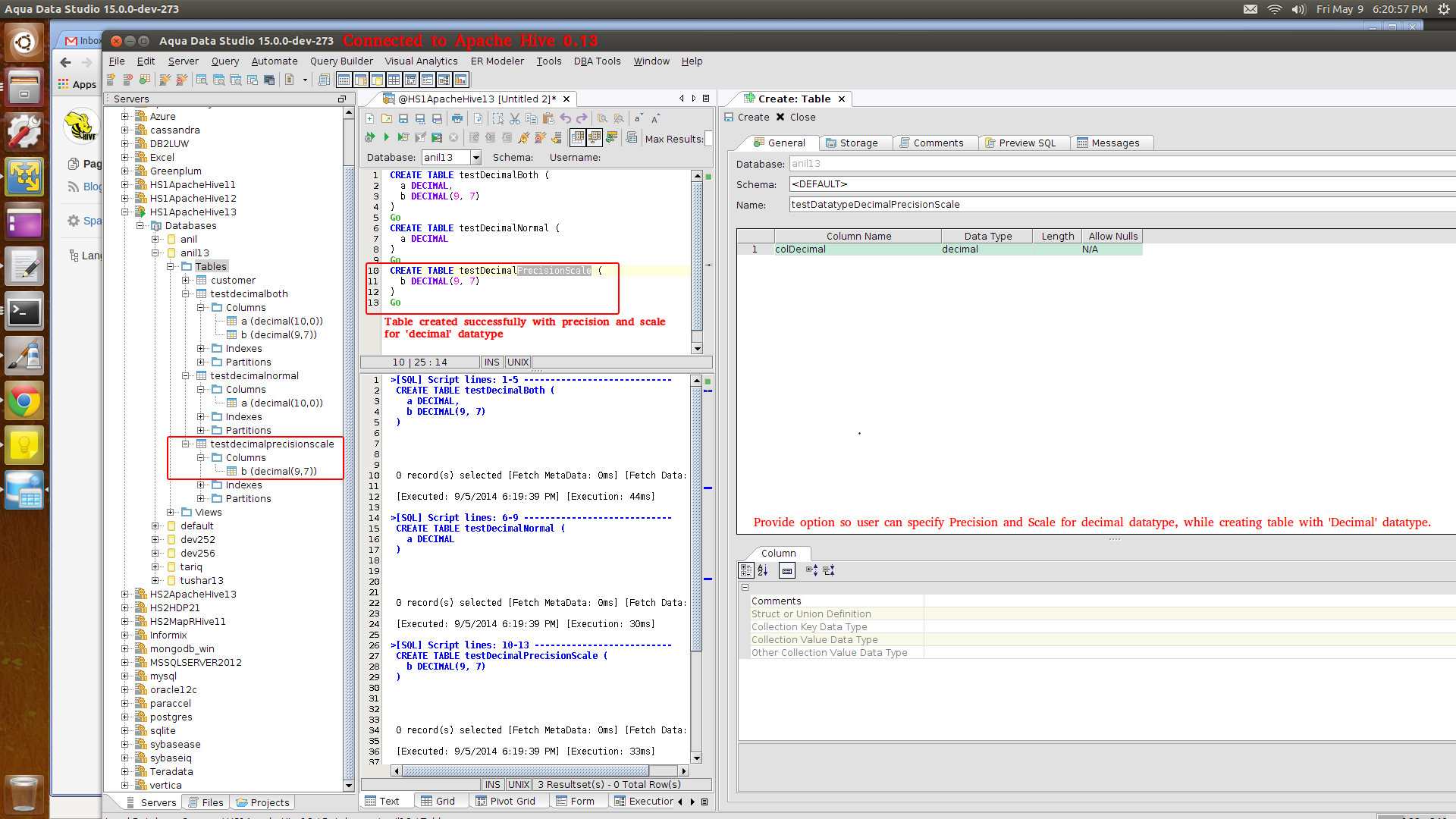
Task: Toggle the chart window button in main toolbar
Action: (460, 80)
